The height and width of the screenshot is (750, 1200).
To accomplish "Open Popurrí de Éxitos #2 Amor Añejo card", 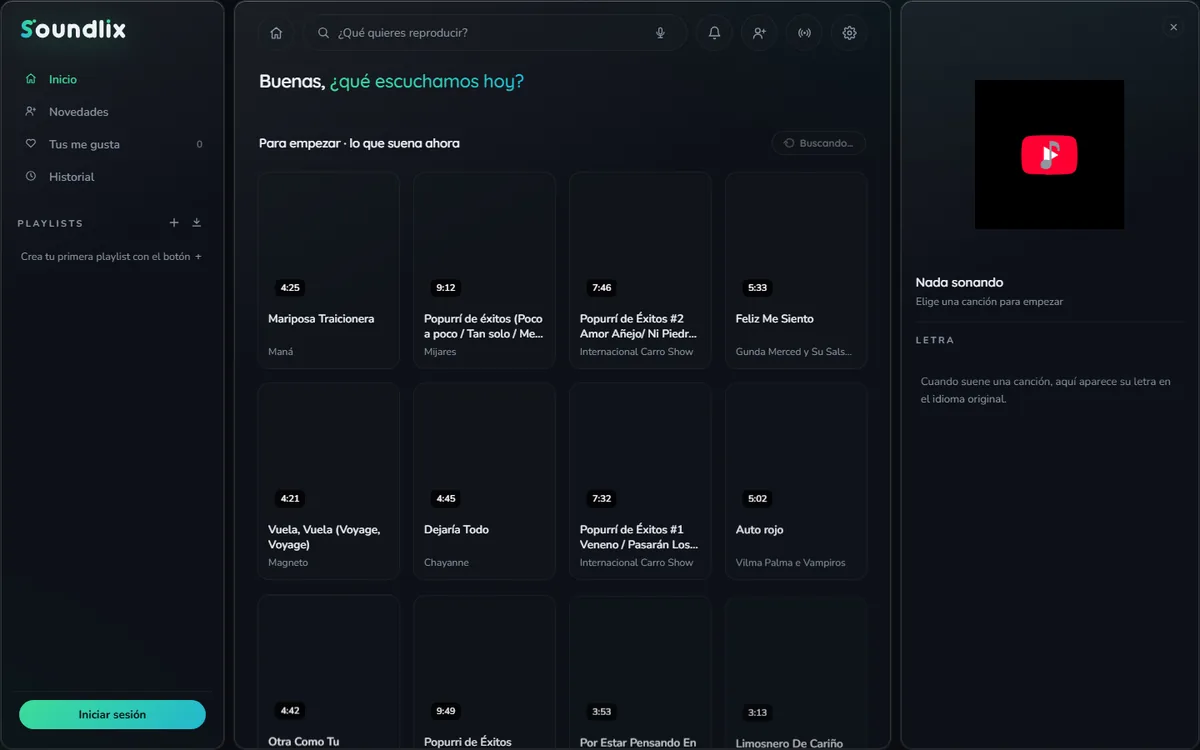I will tap(640, 270).
